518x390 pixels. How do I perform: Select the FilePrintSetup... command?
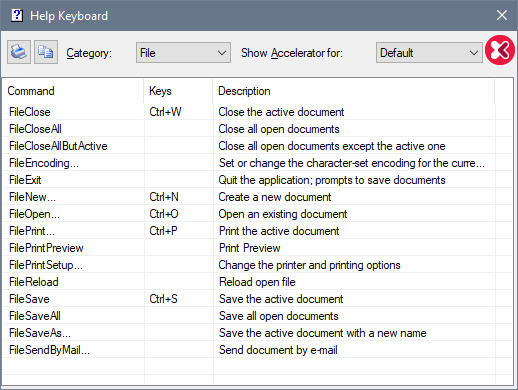pos(46,265)
